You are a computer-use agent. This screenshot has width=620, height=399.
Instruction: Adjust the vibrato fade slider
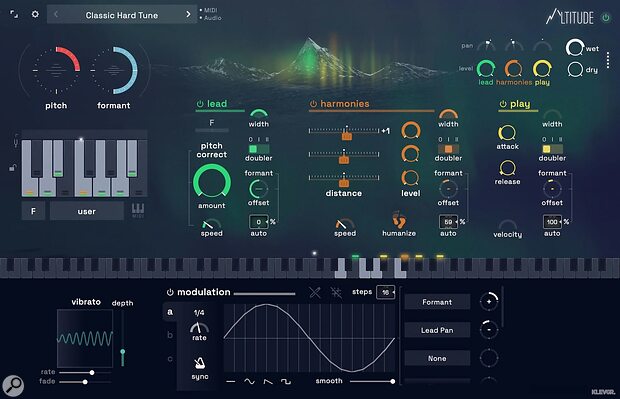[85, 382]
